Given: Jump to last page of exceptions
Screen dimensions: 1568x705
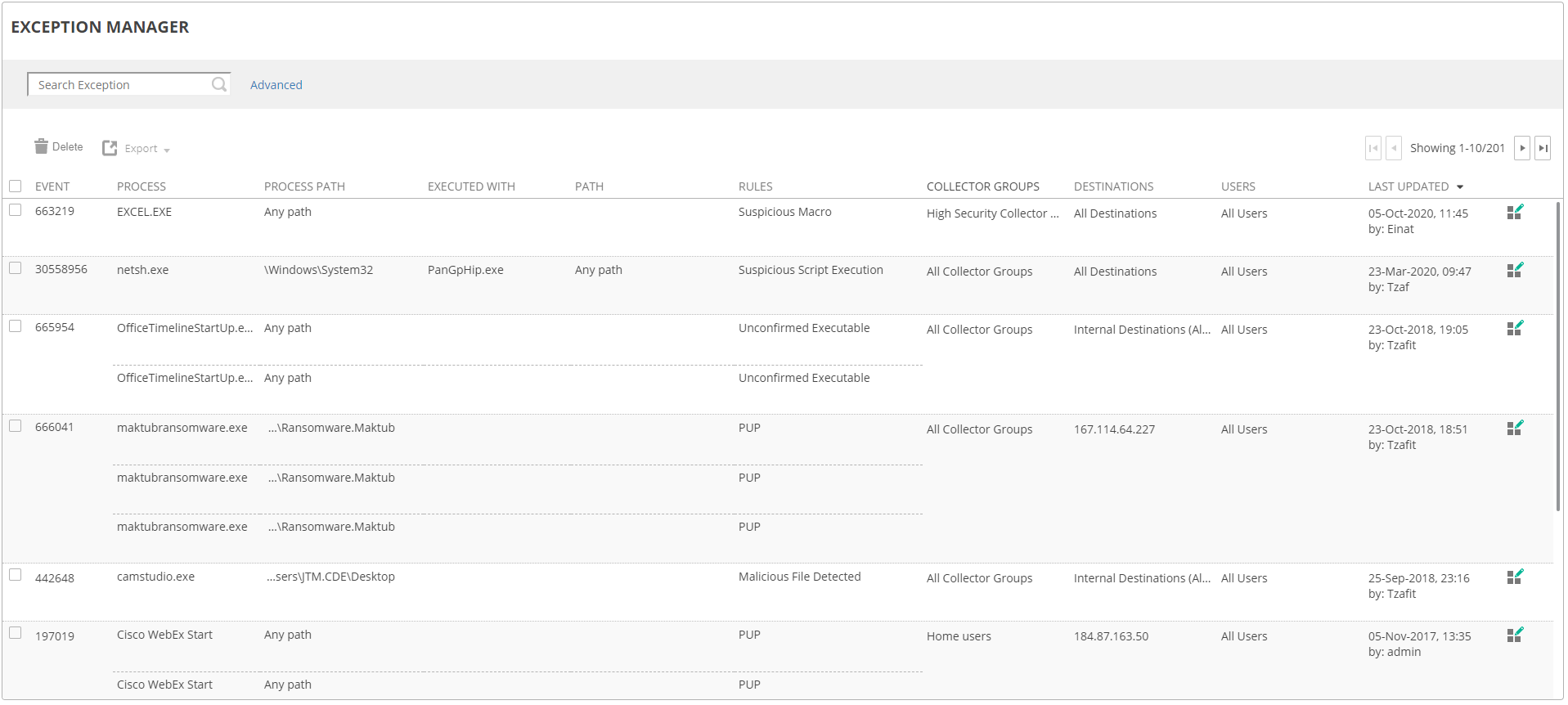Looking at the screenshot, I should pyautogui.click(x=1542, y=148).
